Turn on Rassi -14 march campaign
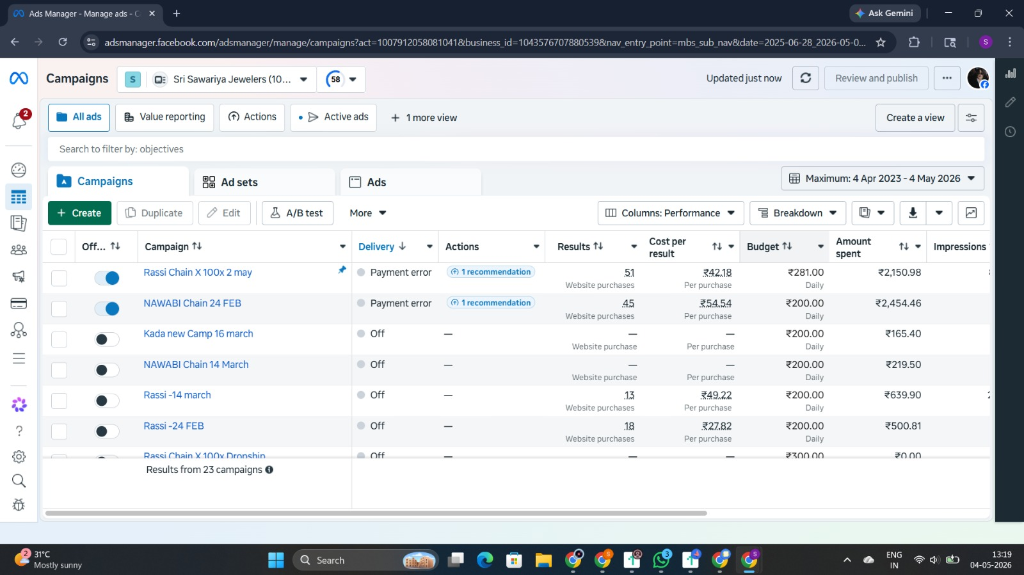This screenshot has width=1024, height=575. coord(106,401)
